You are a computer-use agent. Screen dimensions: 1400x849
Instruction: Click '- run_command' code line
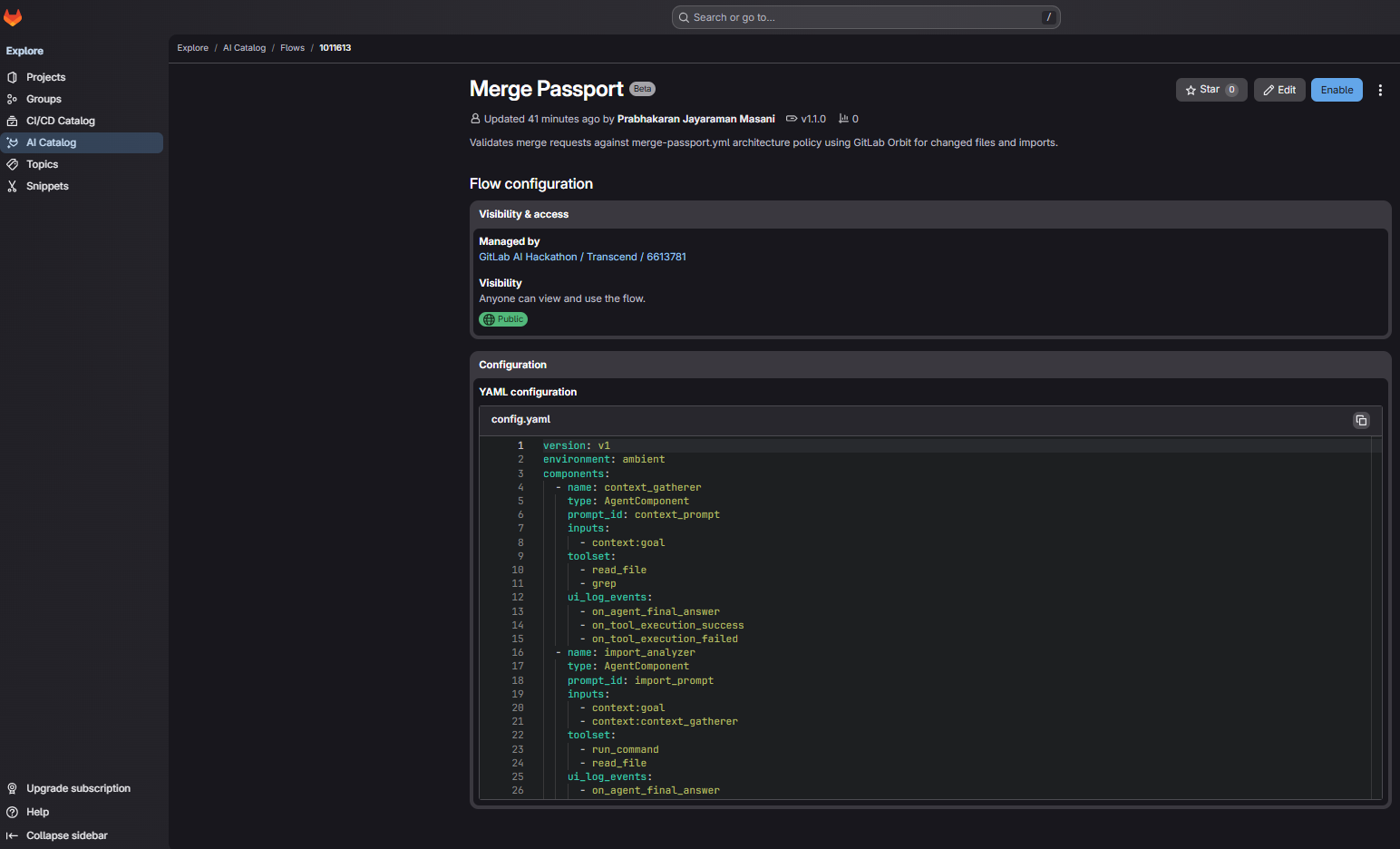(619, 749)
